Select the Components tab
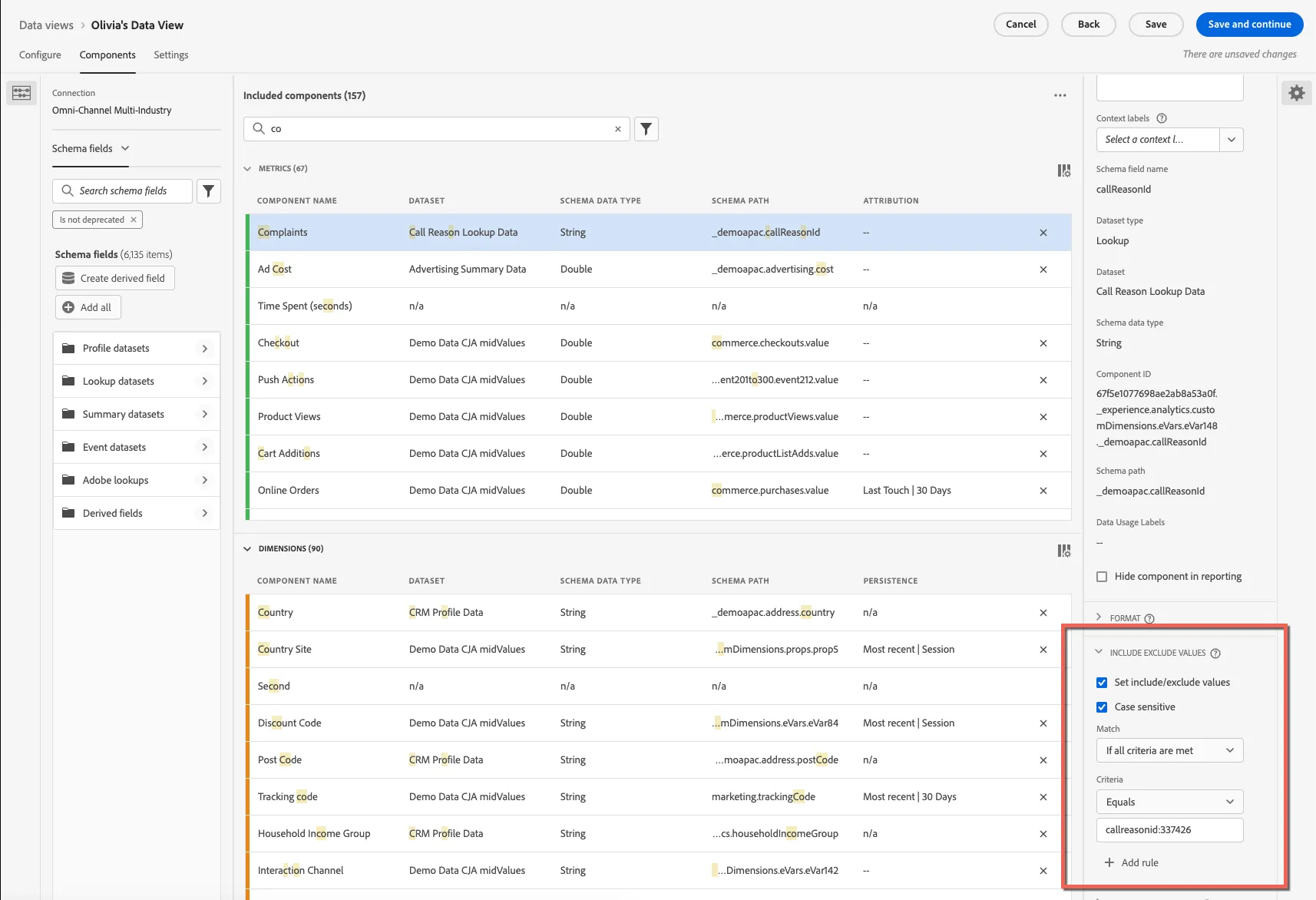The image size is (1316, 900). pos(107,55)
